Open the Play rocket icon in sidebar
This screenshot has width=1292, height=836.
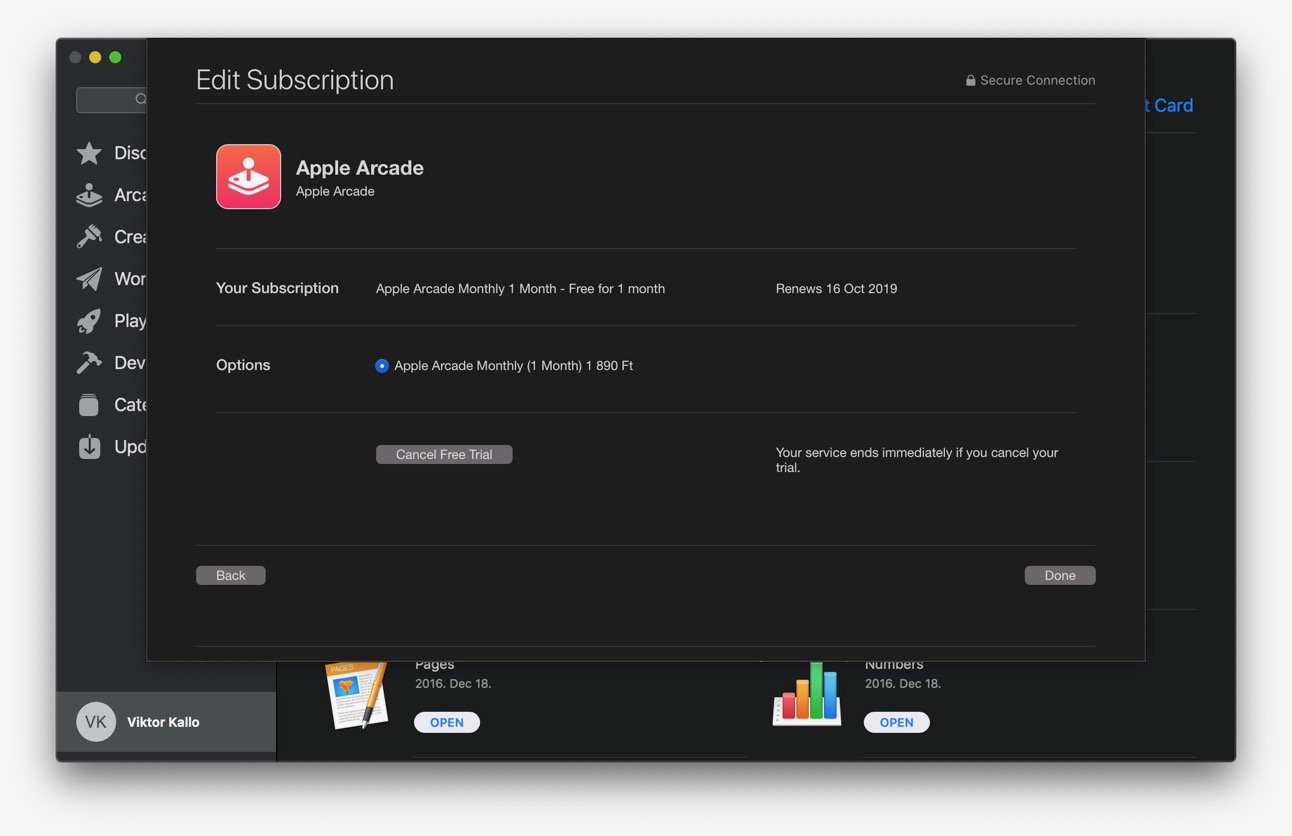89,321
